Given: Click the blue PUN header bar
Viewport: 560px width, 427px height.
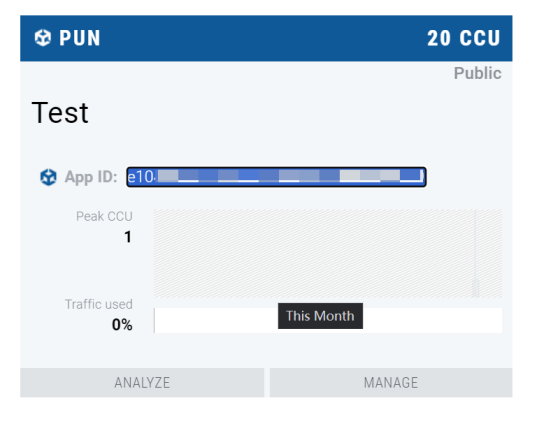Looking at the screenshot, I should tap(266, 38).
